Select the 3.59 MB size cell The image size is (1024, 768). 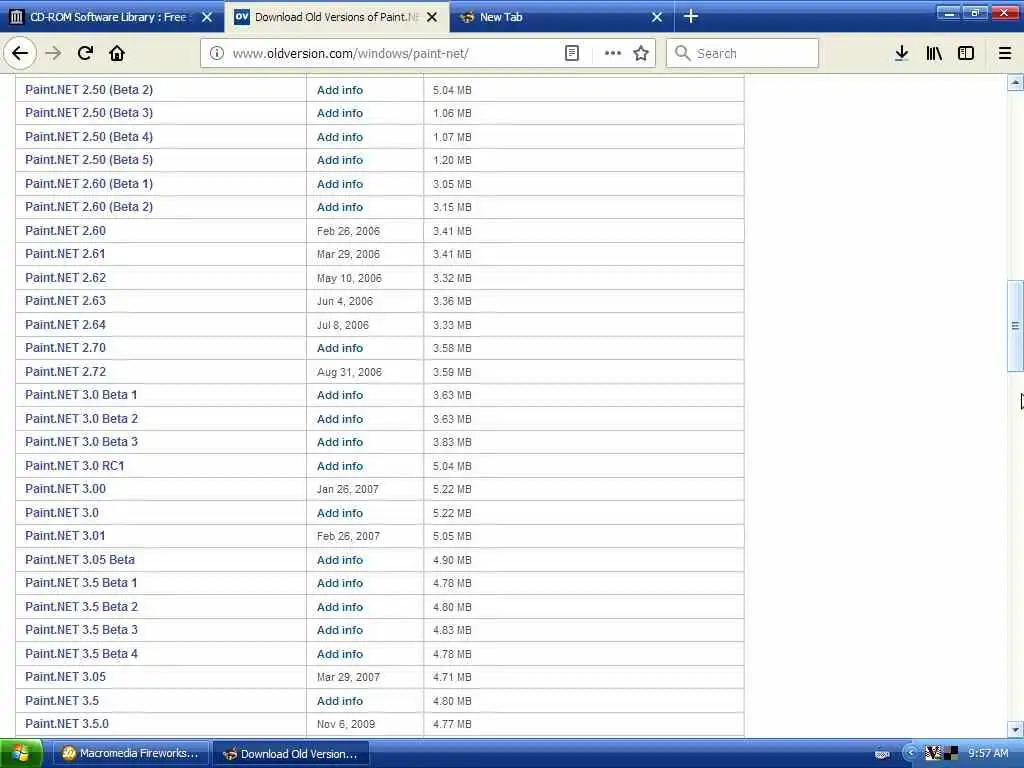pyautogui.click(x=452, y=372)
